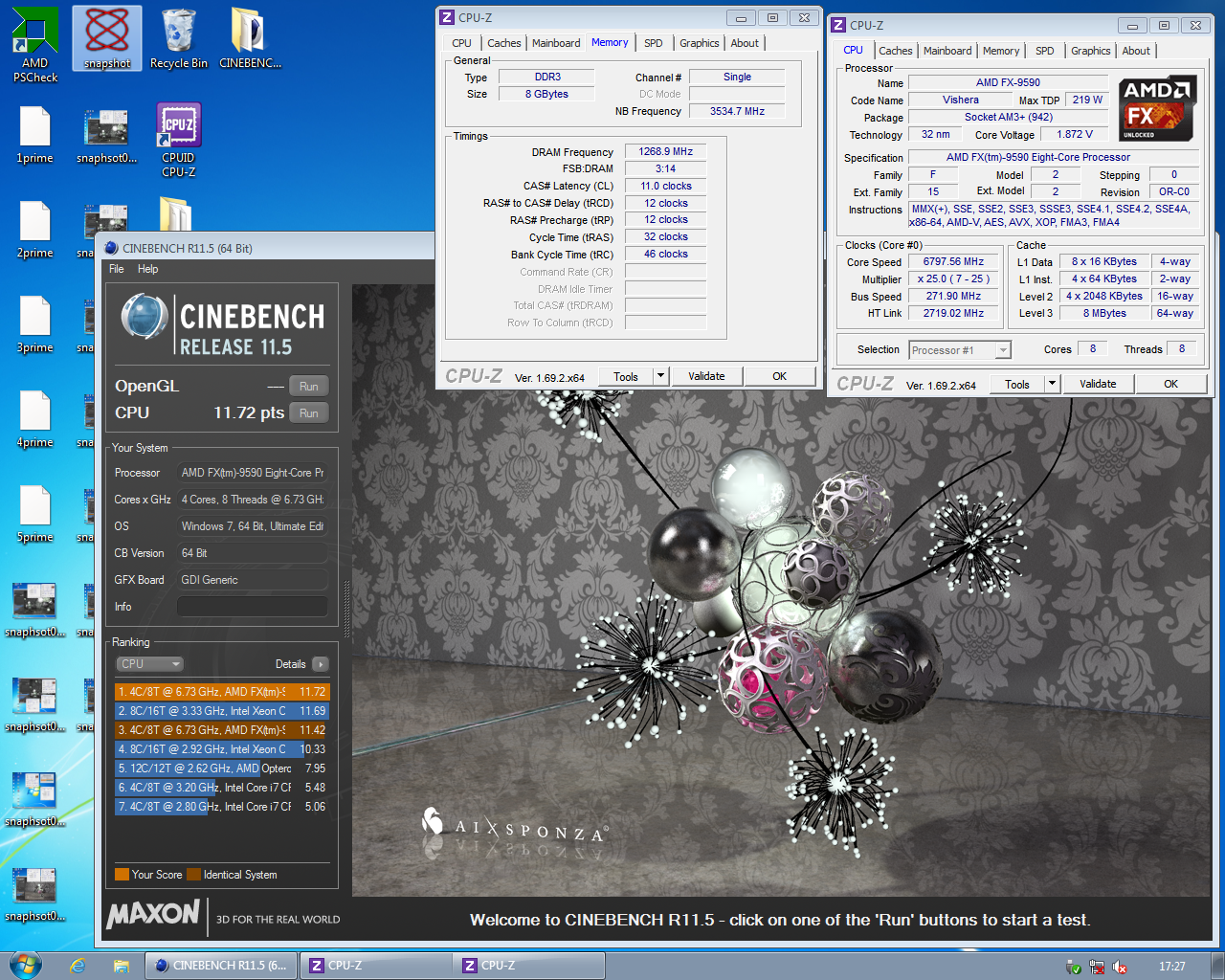Click Validate in memory CPU-Z window
The height and width of the screenshot is (980, 1225).
coord(706,376)
